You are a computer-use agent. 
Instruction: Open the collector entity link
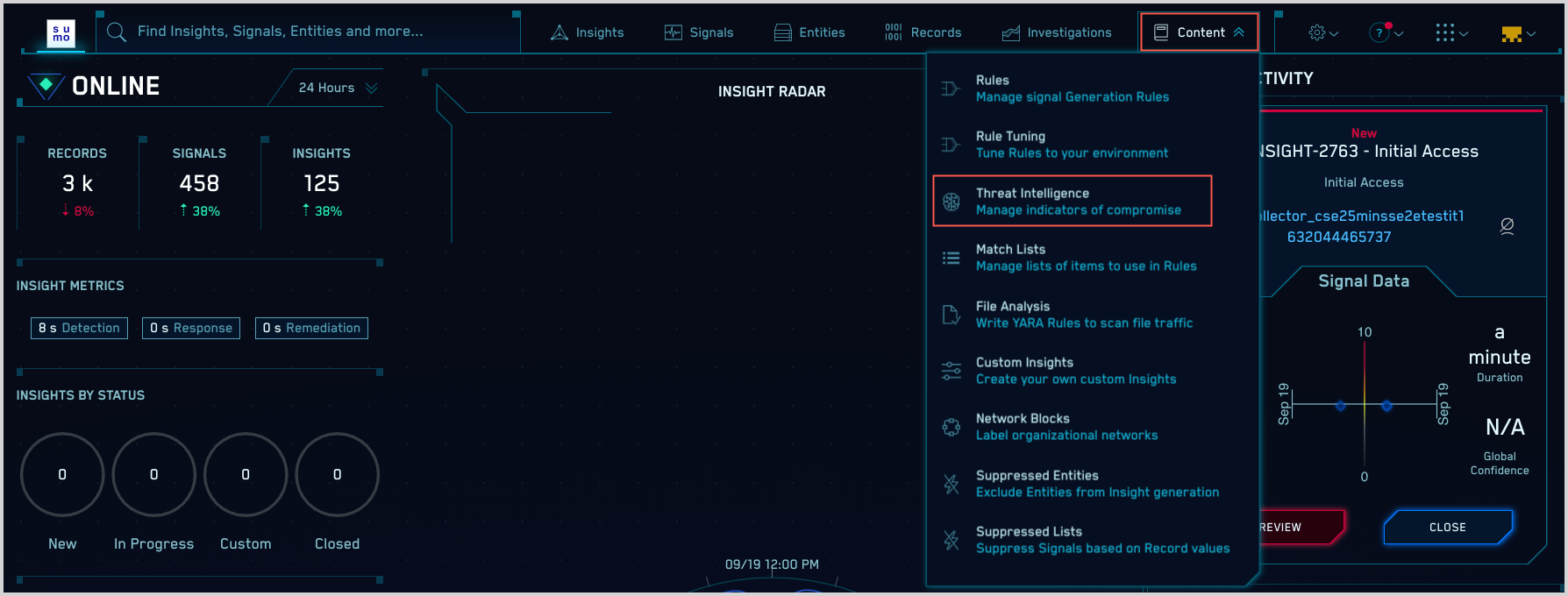pos(1362,226)
